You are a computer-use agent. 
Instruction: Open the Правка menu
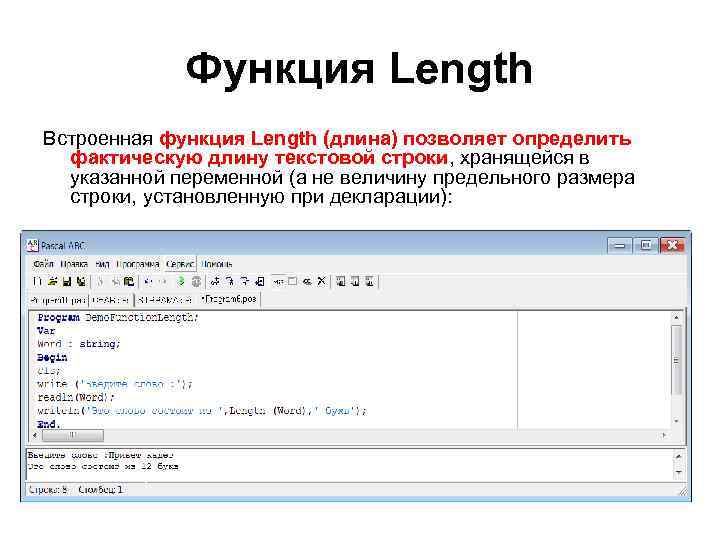point(74,264)
